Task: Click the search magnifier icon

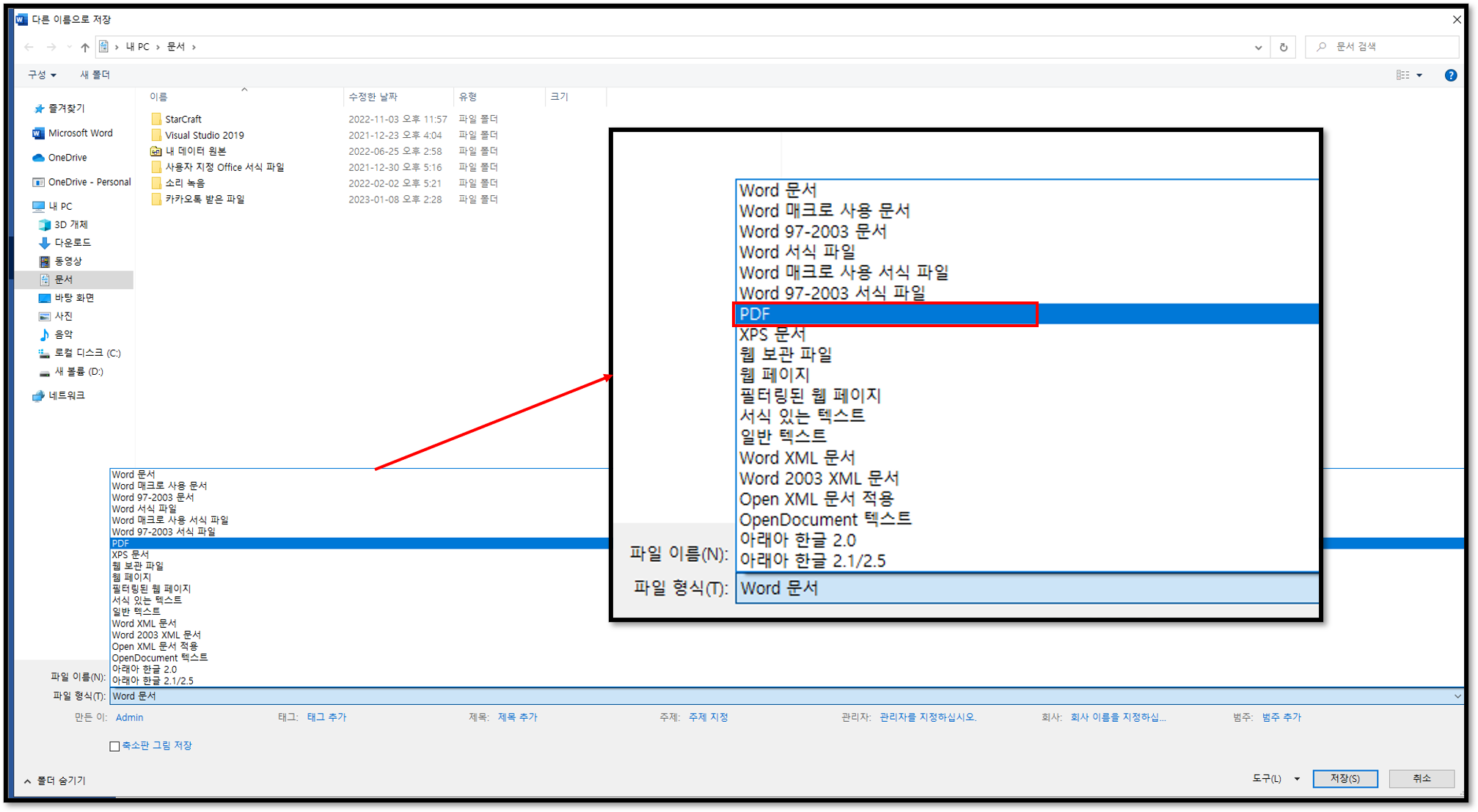Action: coord(1322,47)
